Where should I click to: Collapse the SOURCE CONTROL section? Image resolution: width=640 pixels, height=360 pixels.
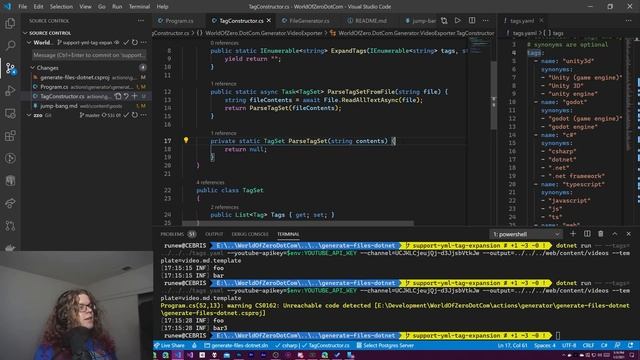(25, 33)
